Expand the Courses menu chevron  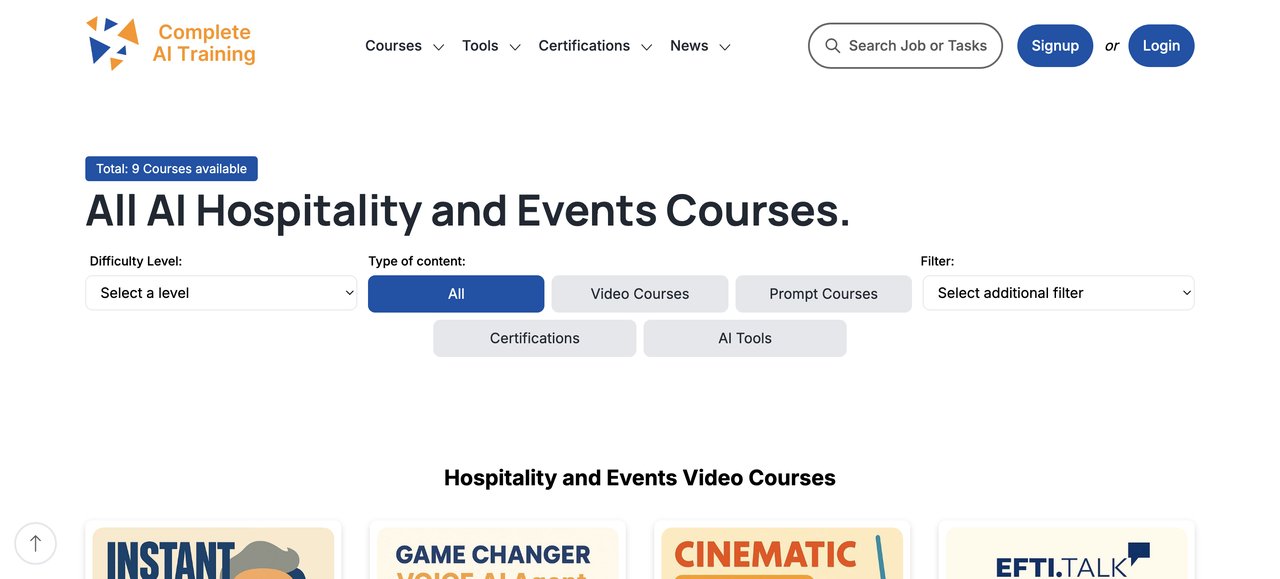438,47
